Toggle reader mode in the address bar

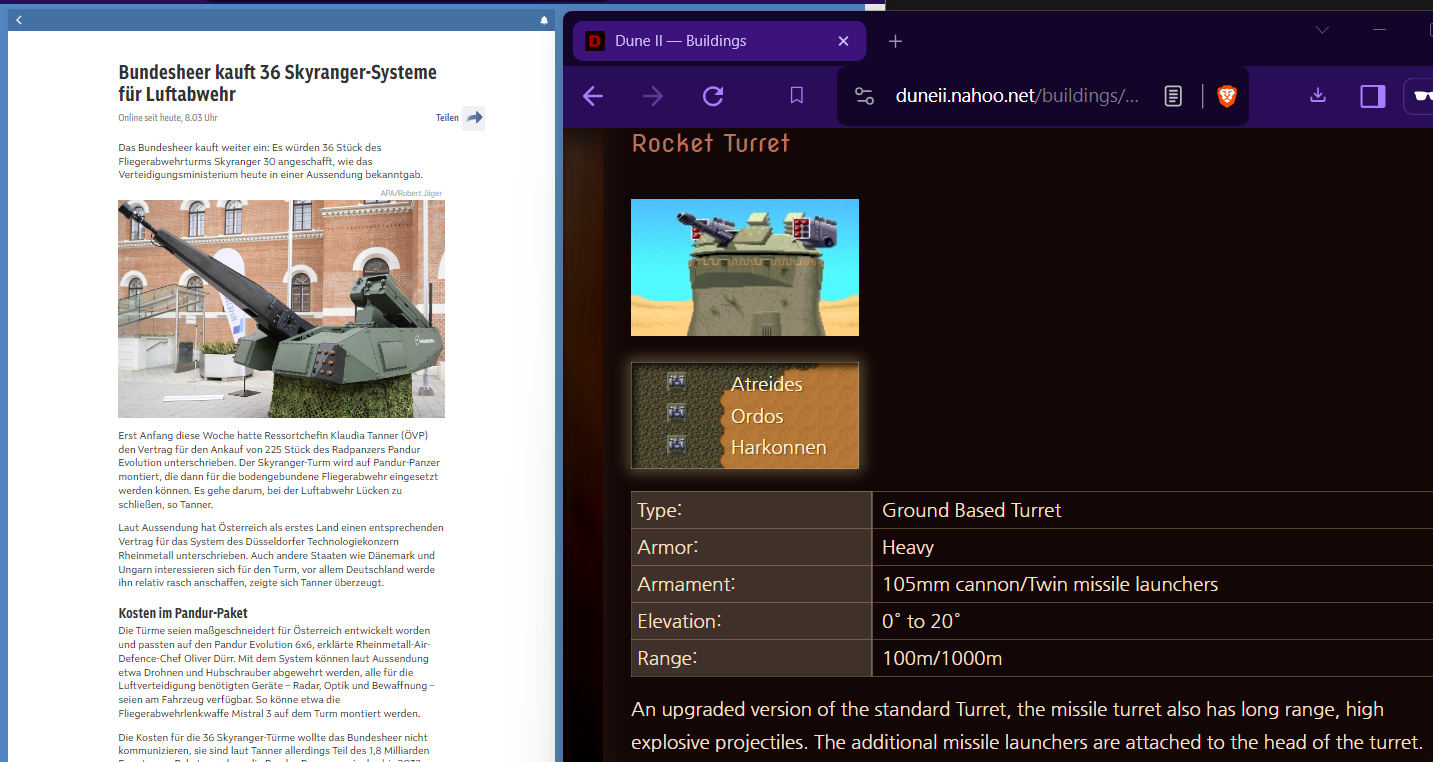[1174, 96]
